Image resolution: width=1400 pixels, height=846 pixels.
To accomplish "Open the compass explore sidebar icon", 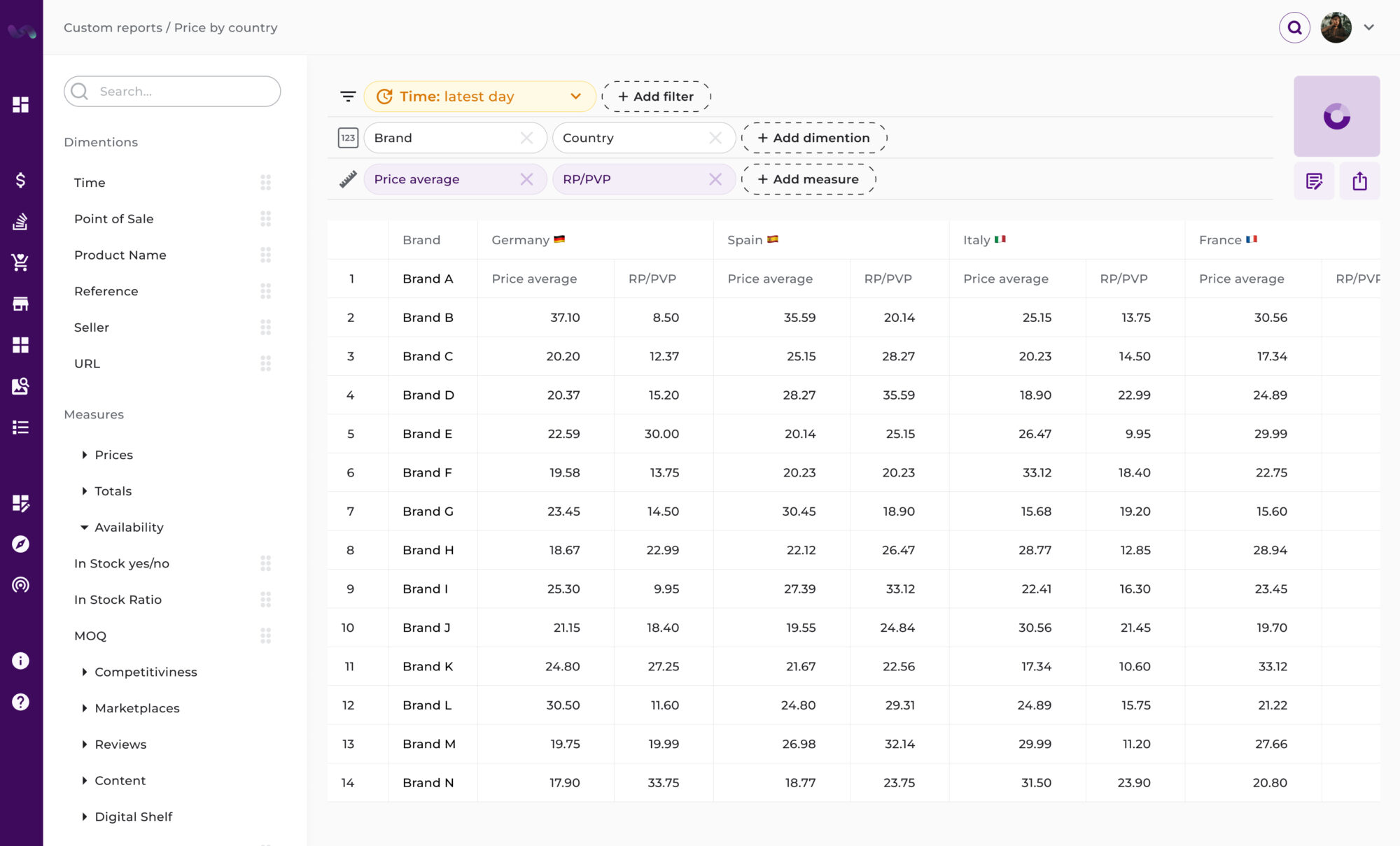I will pos(20,544).
